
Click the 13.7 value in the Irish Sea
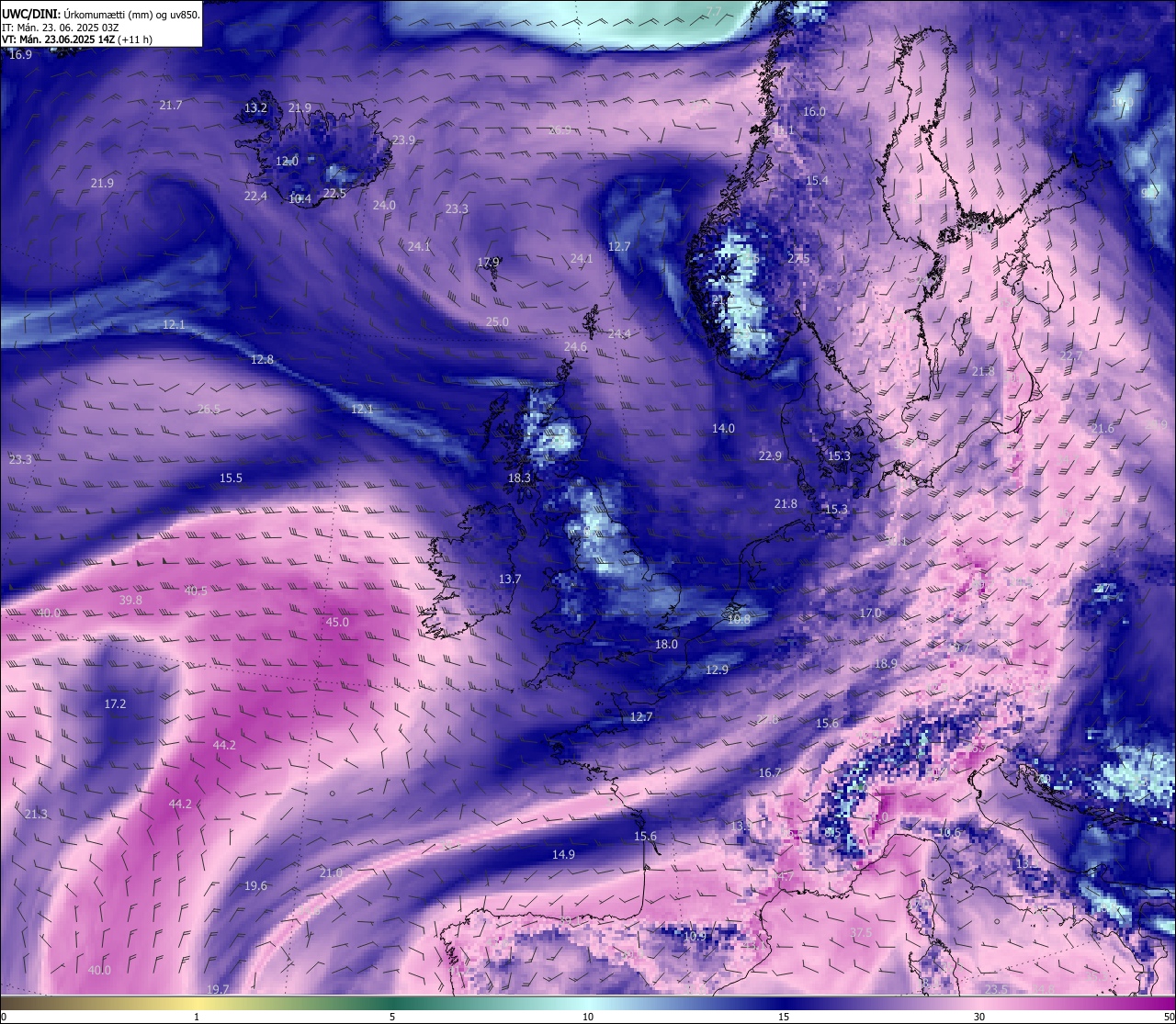pyautogui.click(x=510, y=580)
